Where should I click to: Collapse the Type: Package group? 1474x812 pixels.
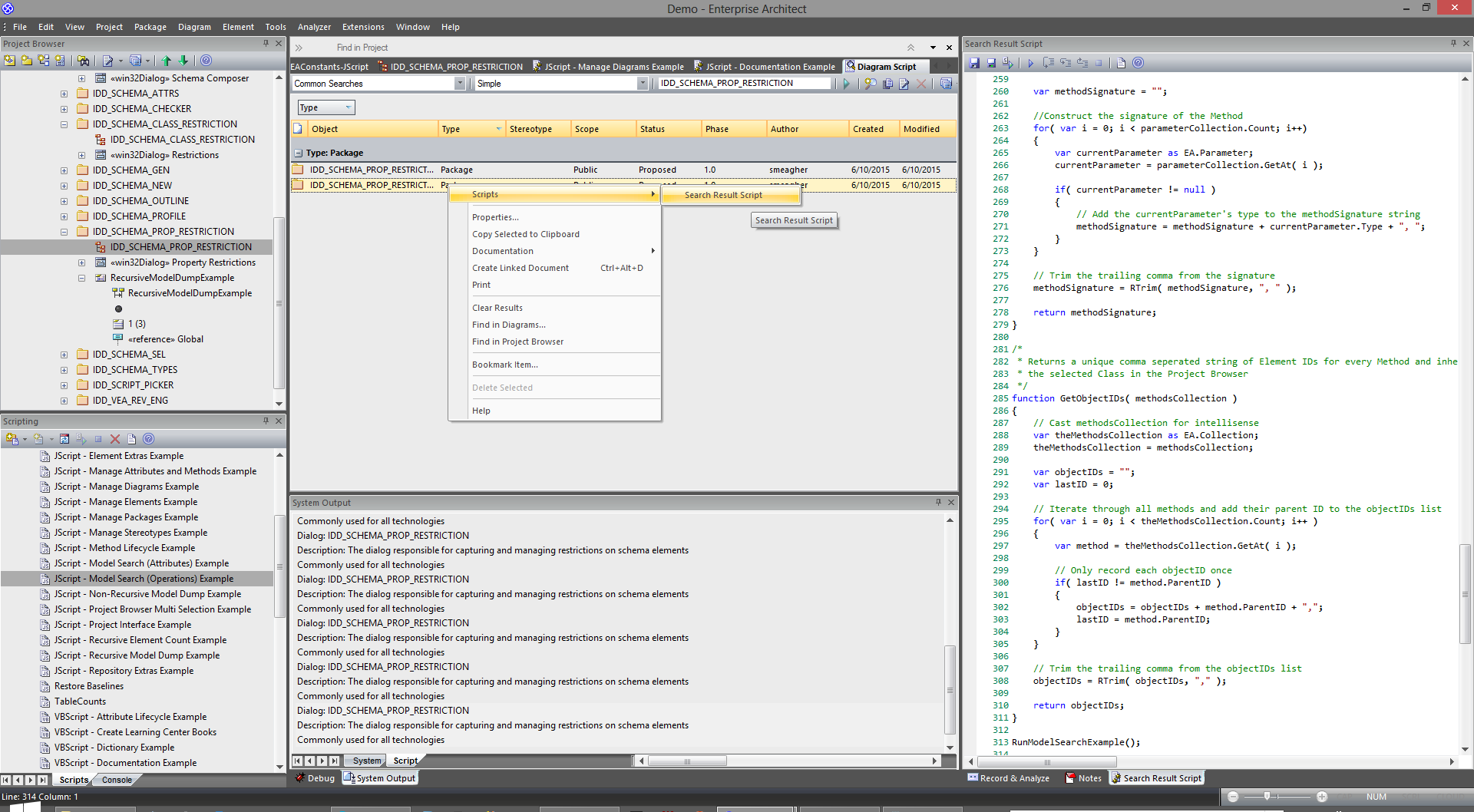pyautogui.click(x=298, y=153)
